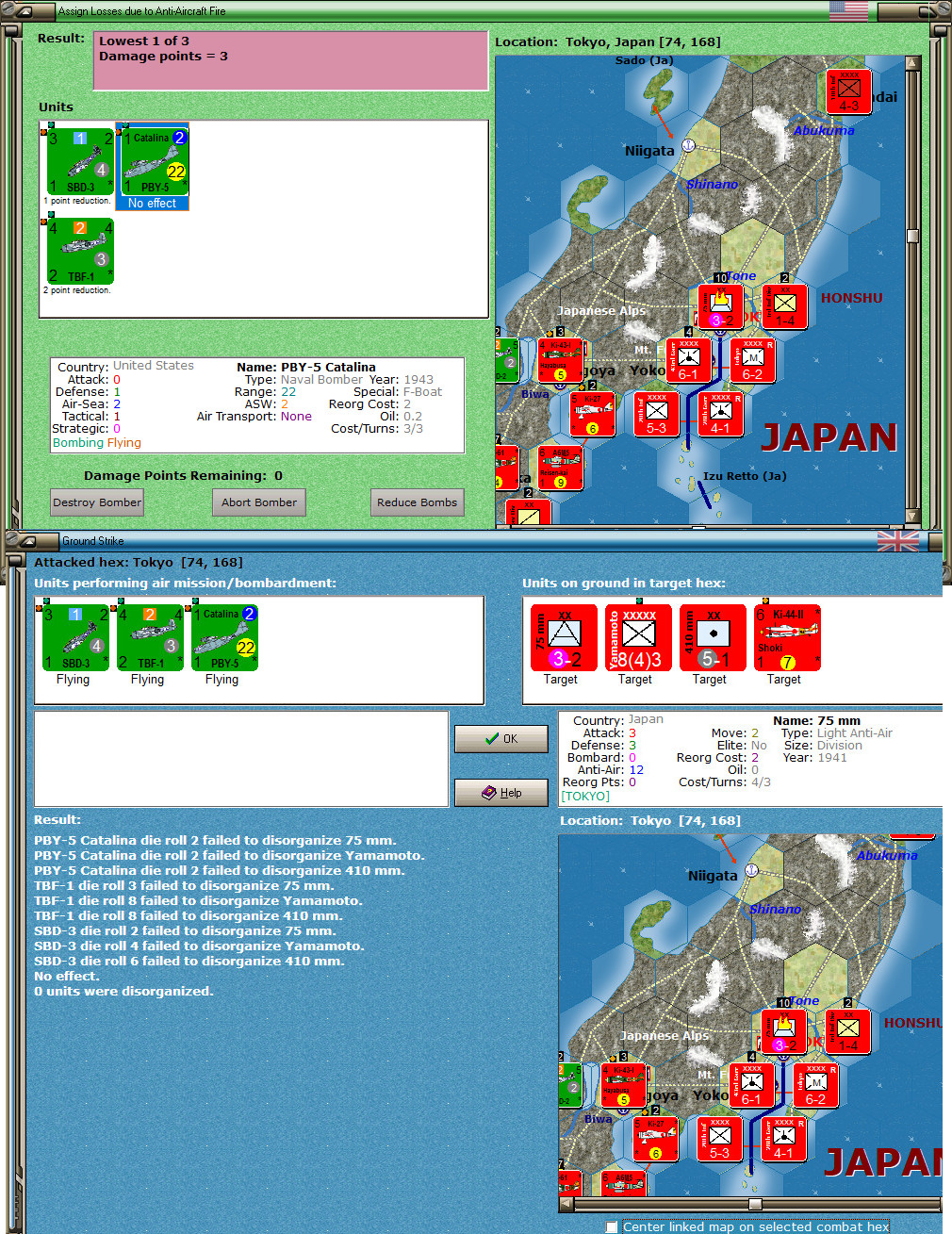This screenshot has width=952, height=1234.
Task: Click result 'PBY-5 Catalina die roll 2 failed to disorganize Yamamoto'
Action: [229, 856]
